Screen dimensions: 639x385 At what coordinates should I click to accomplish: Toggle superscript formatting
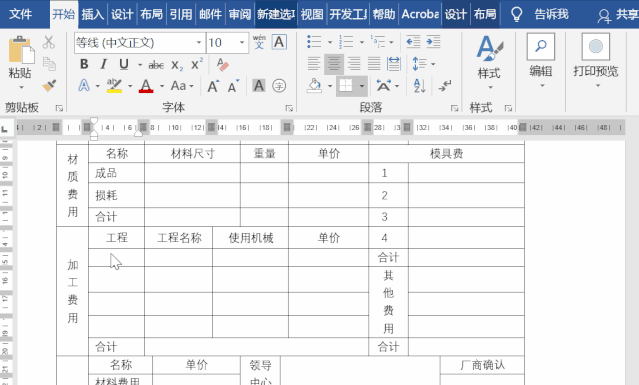coord(197,64)
